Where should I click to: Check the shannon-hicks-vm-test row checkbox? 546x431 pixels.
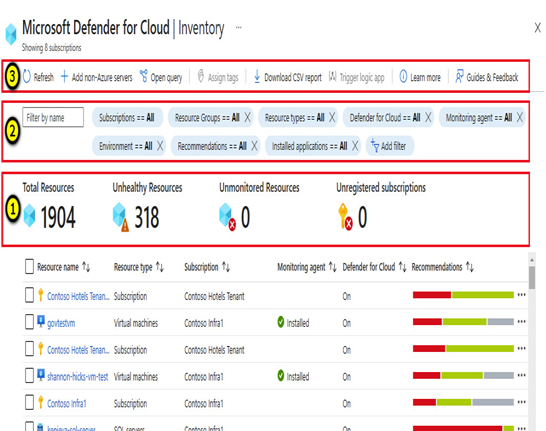30,376
